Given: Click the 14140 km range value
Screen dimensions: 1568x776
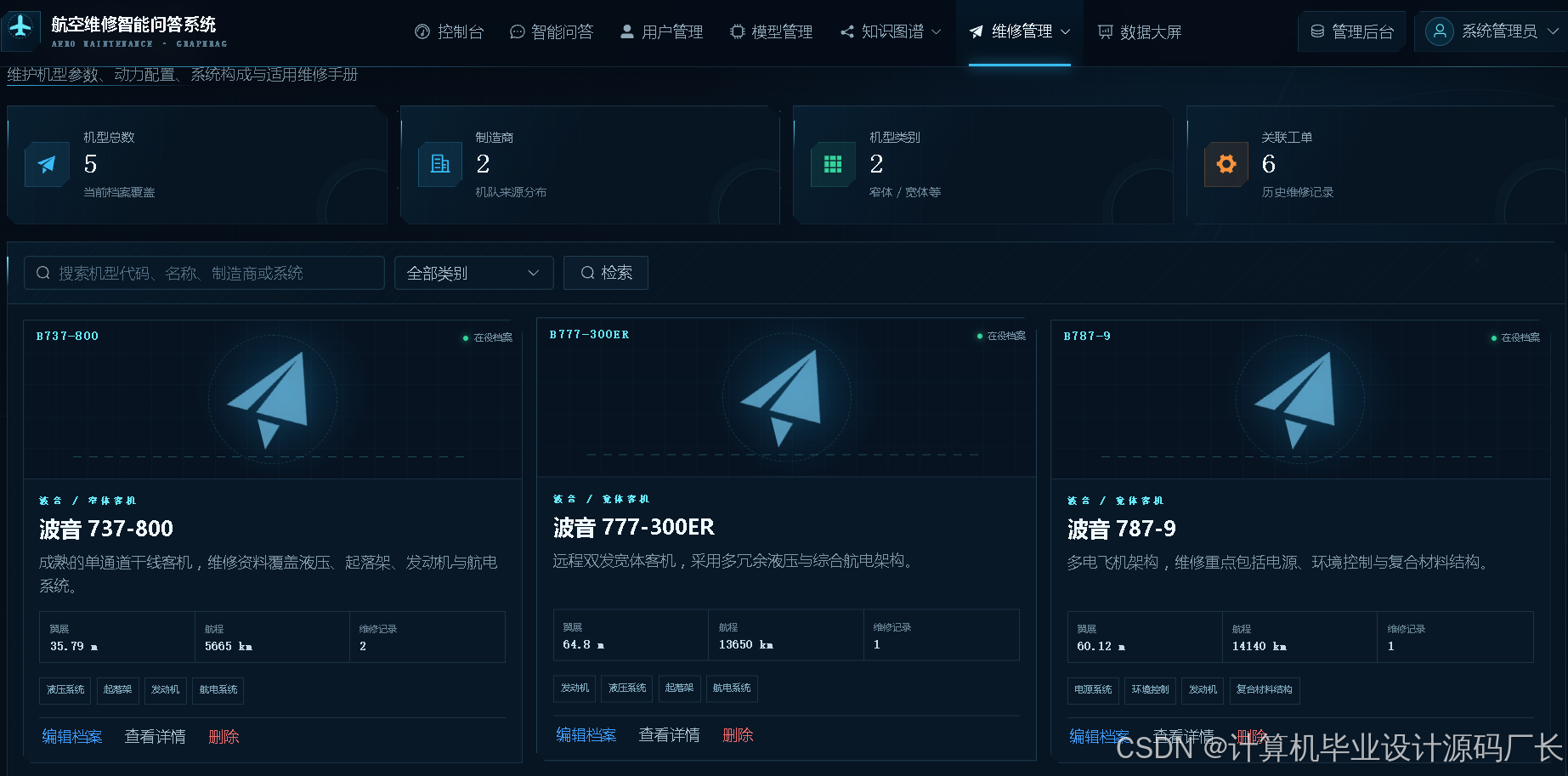Looking at the screenshot, I should (x=1259, y=647).
